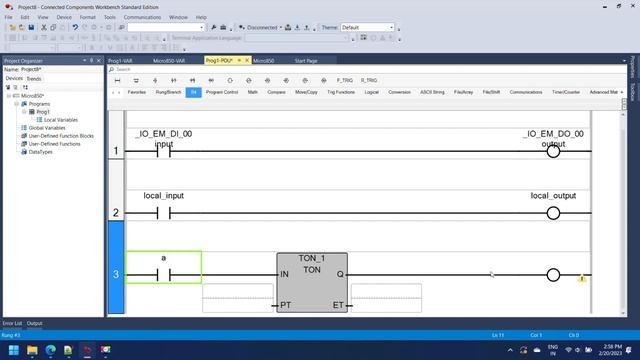
Task: Click the toolbox briefcase icon
Action: click(x=223, y=27)
